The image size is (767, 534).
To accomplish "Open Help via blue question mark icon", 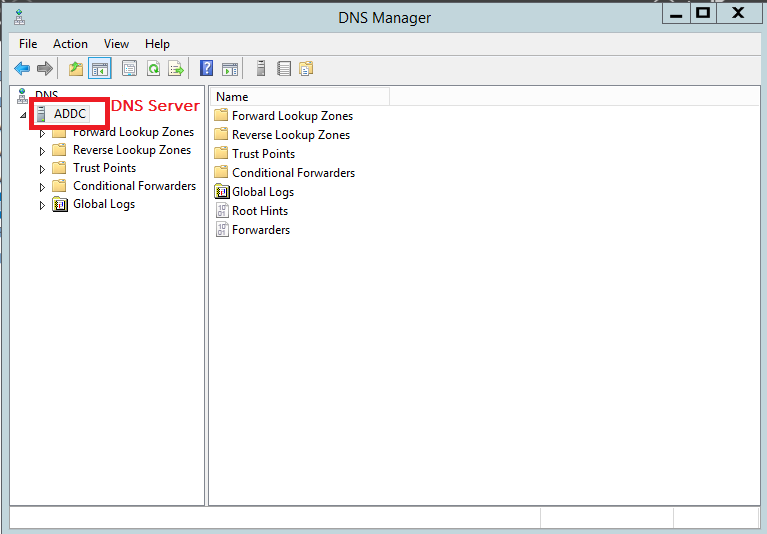I will [x=207, y=69].
